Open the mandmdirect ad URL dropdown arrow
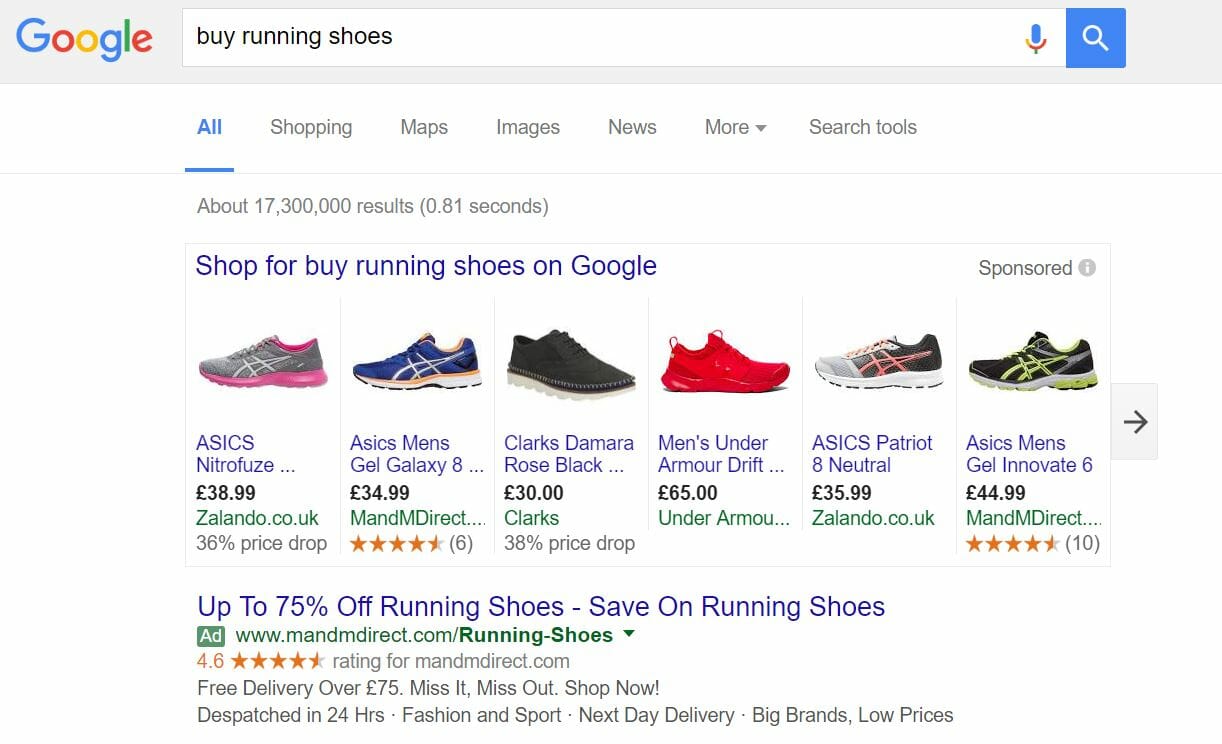The image size is (1222, 744). click(x=629, y=634)
